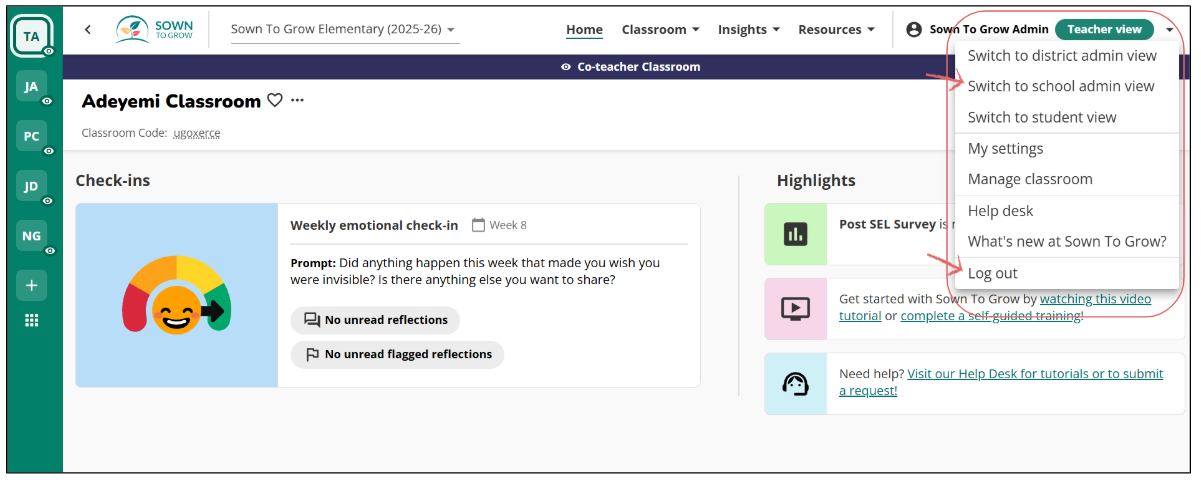Choose Switch to district admin view
The image size is (1201, 484).
pos(1067,56)
